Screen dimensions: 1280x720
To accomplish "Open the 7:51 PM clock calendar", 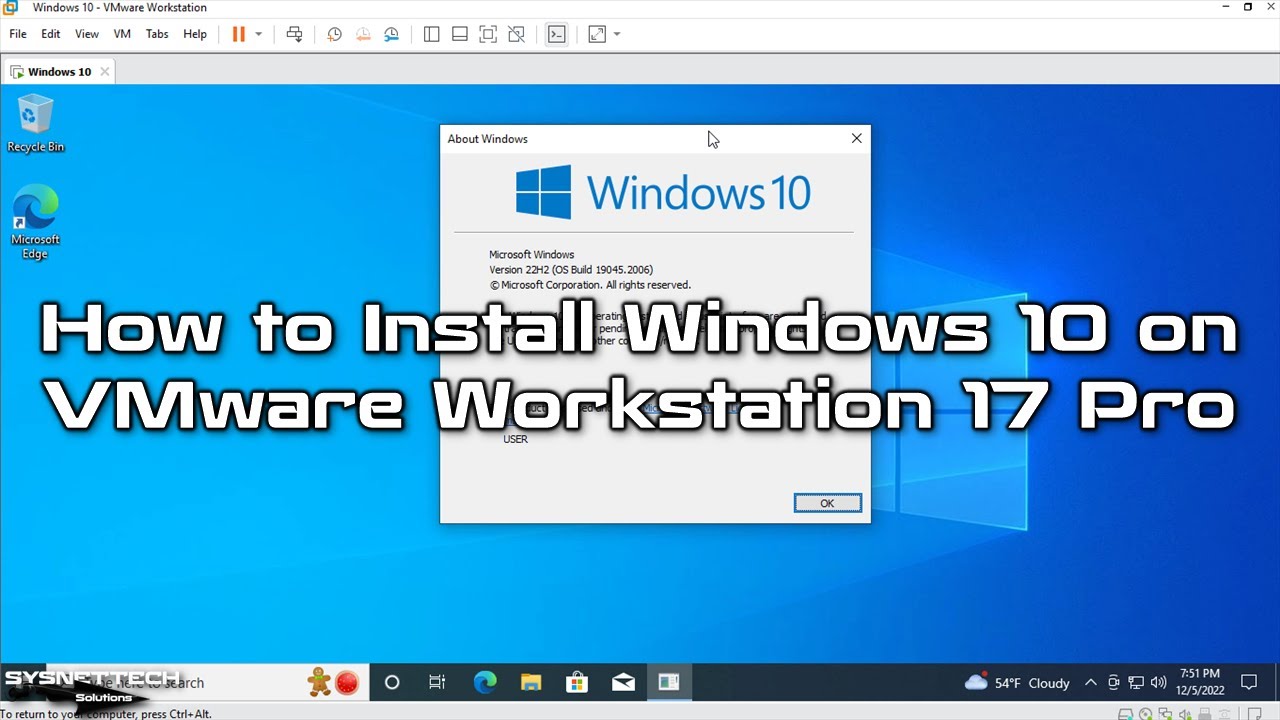I will click(1199, 683).
